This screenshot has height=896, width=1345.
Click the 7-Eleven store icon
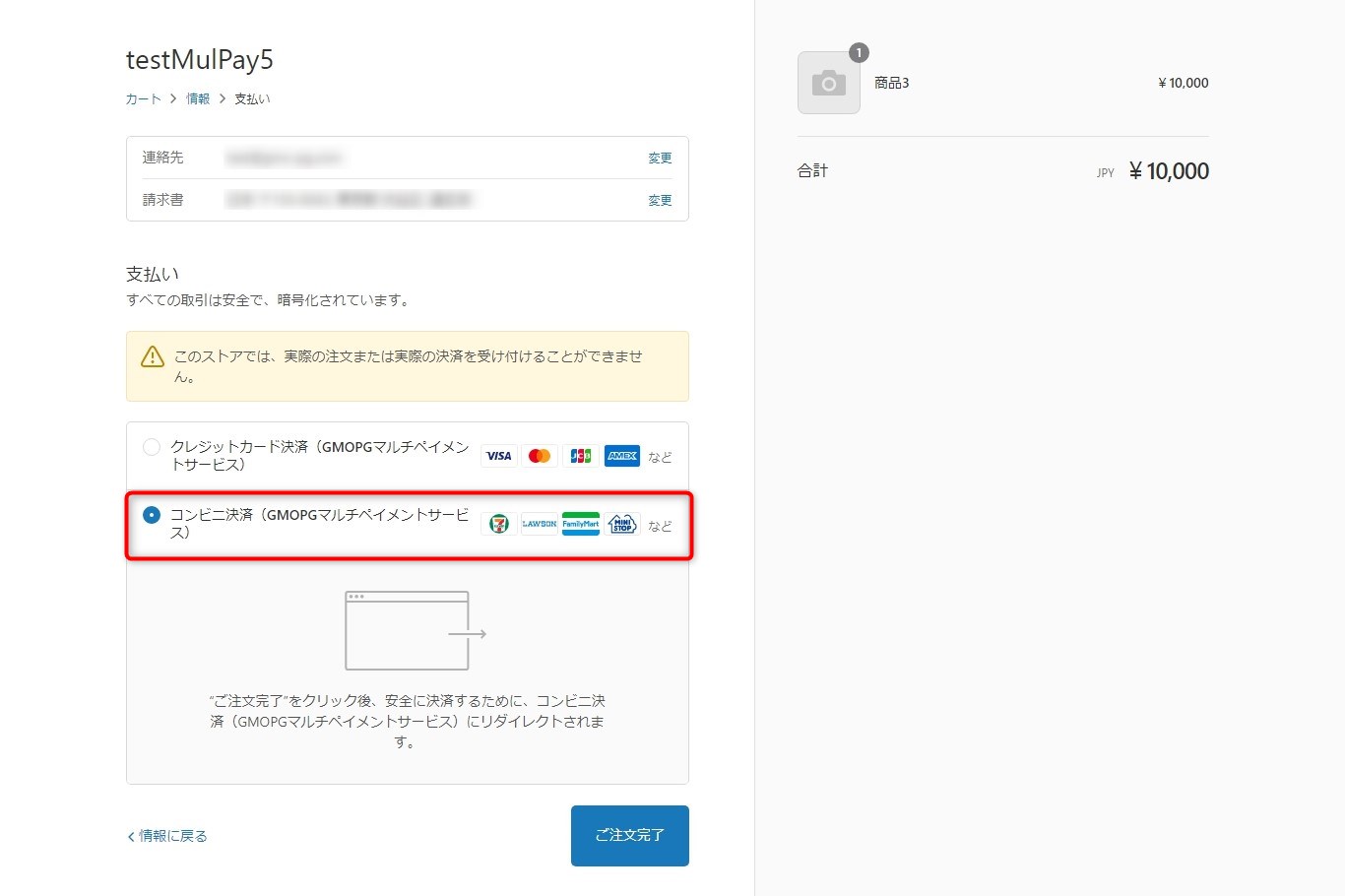[499, 524]
